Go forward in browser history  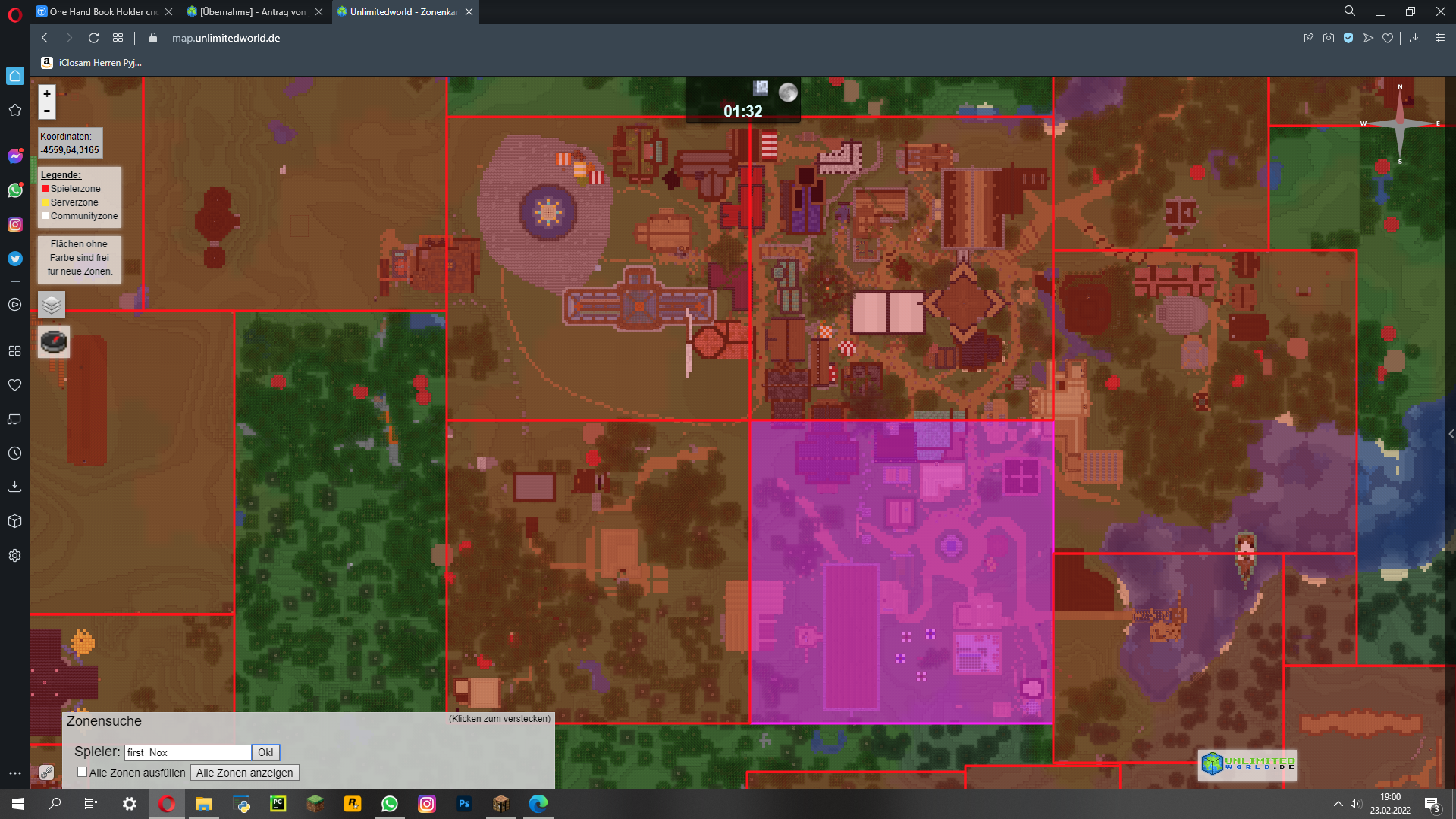69,38
